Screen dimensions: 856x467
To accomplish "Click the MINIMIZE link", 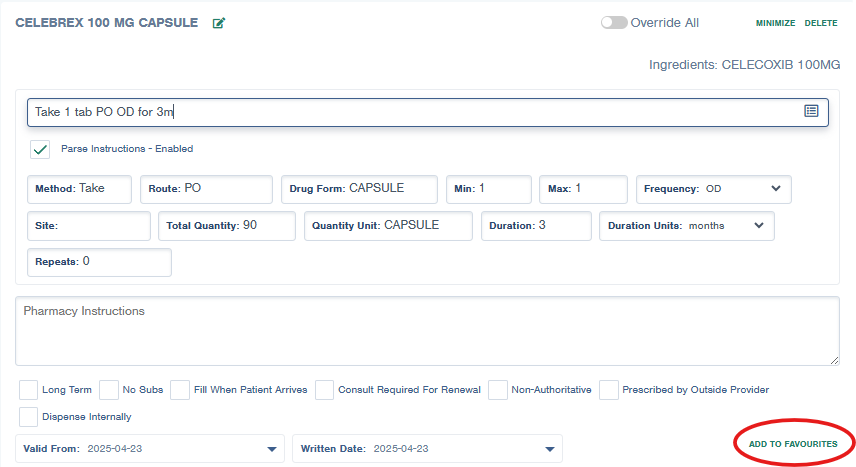I will point(775,23).
